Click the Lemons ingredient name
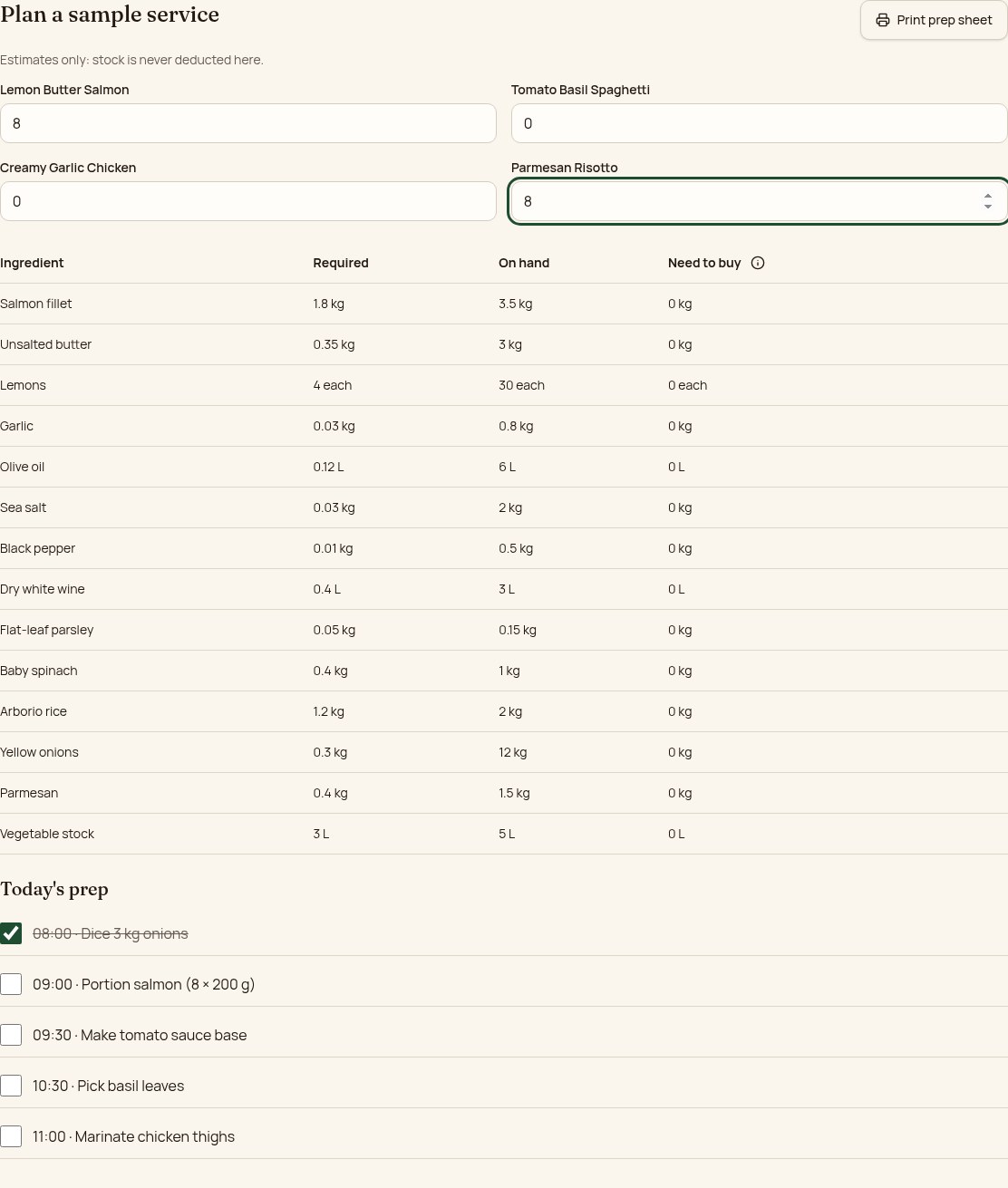The image size is (1008, 1188). [23, 385]
